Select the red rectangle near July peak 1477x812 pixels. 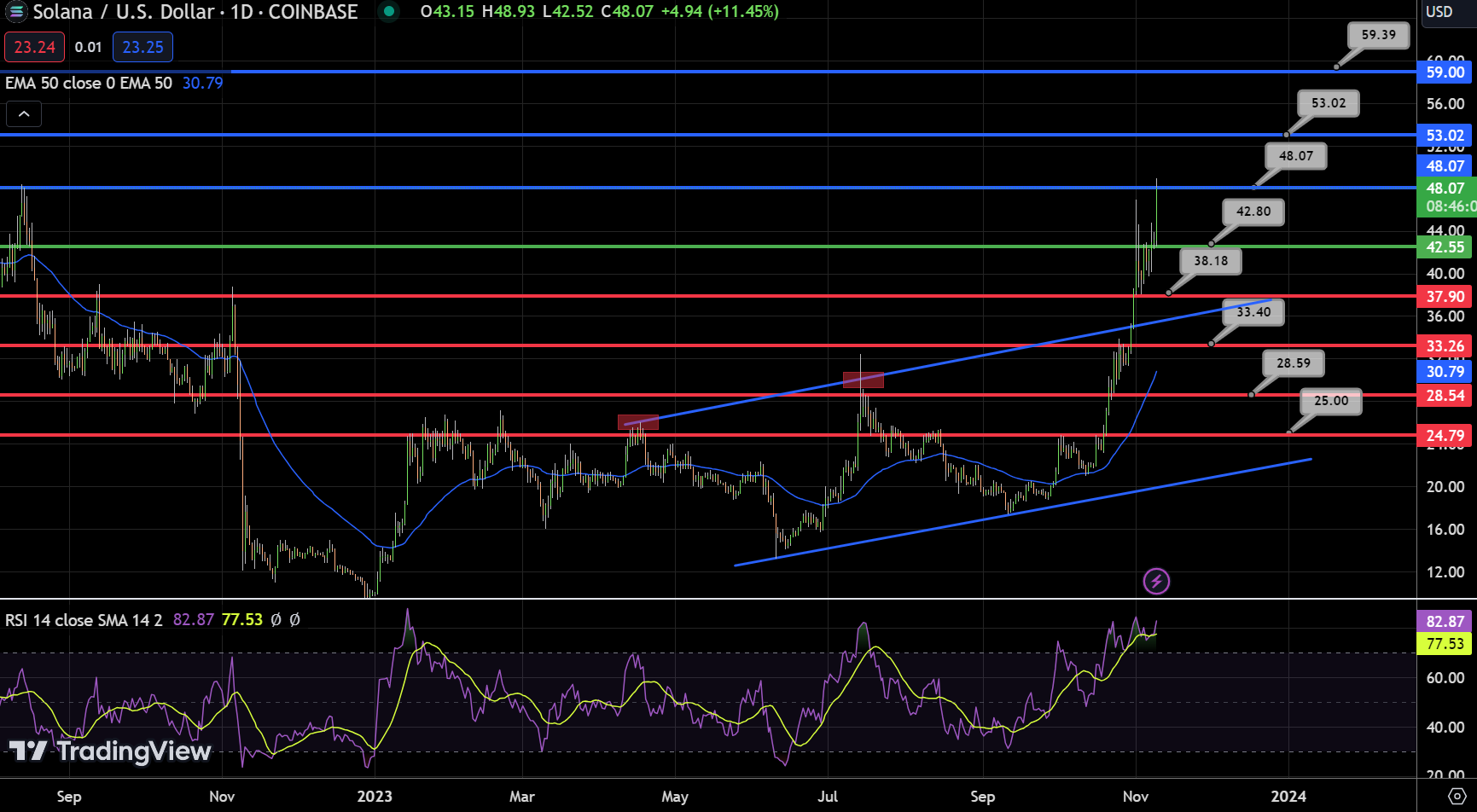tap(864, 380)
